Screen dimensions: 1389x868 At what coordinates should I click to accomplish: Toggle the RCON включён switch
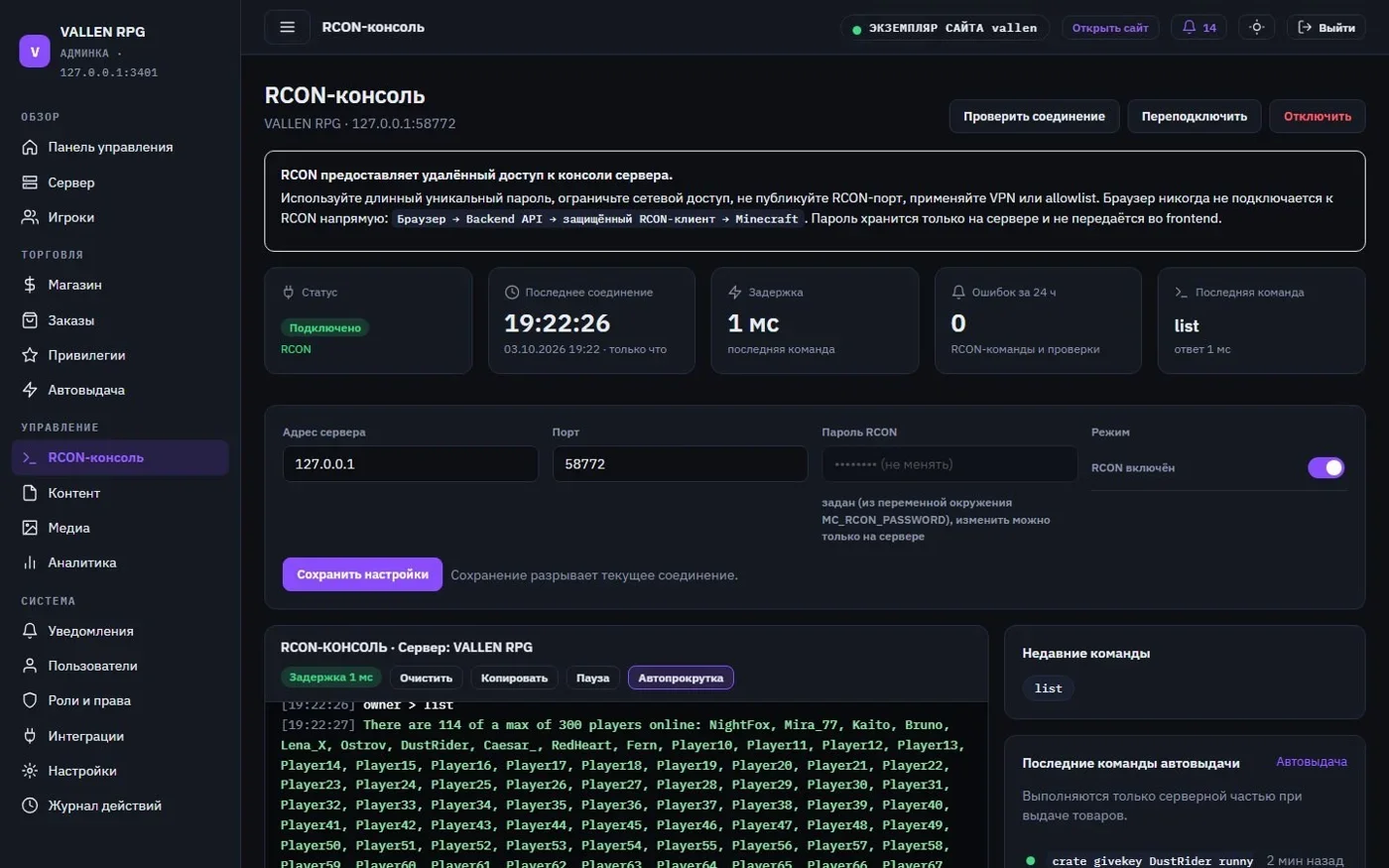click(x=1326, y=467)
